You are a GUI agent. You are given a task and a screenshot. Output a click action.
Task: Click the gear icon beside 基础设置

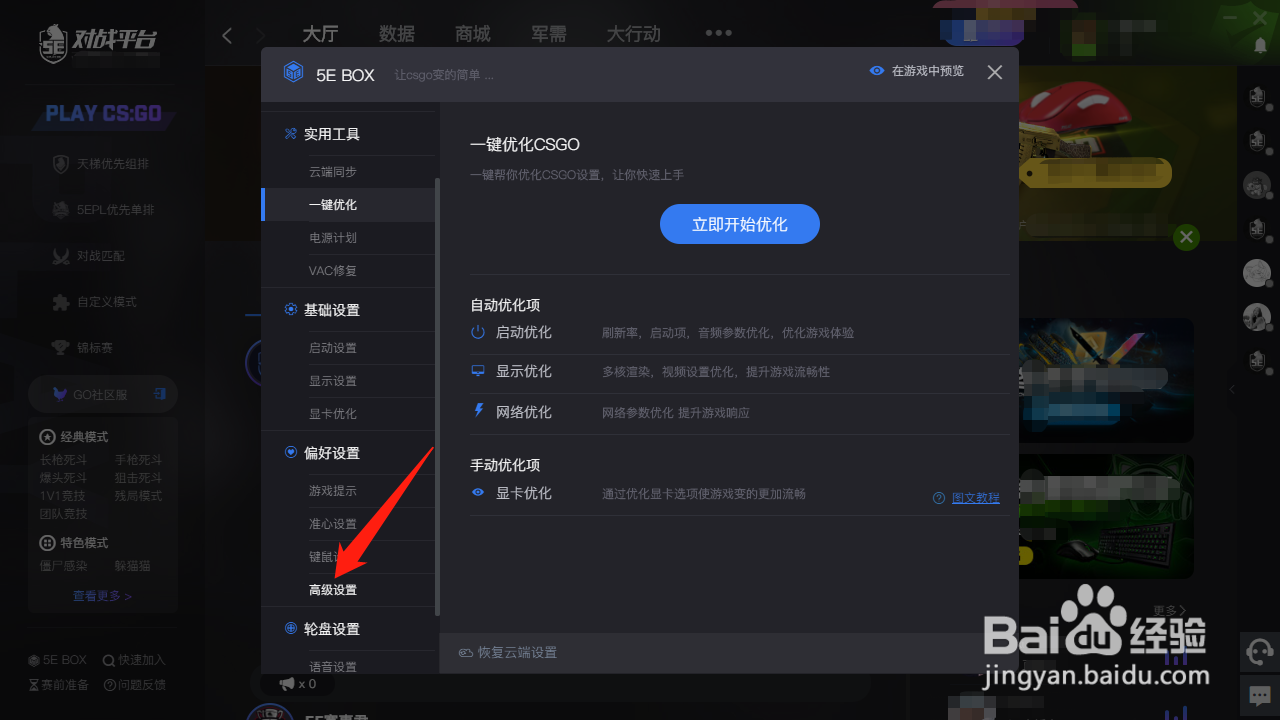(x=290, y=310)
